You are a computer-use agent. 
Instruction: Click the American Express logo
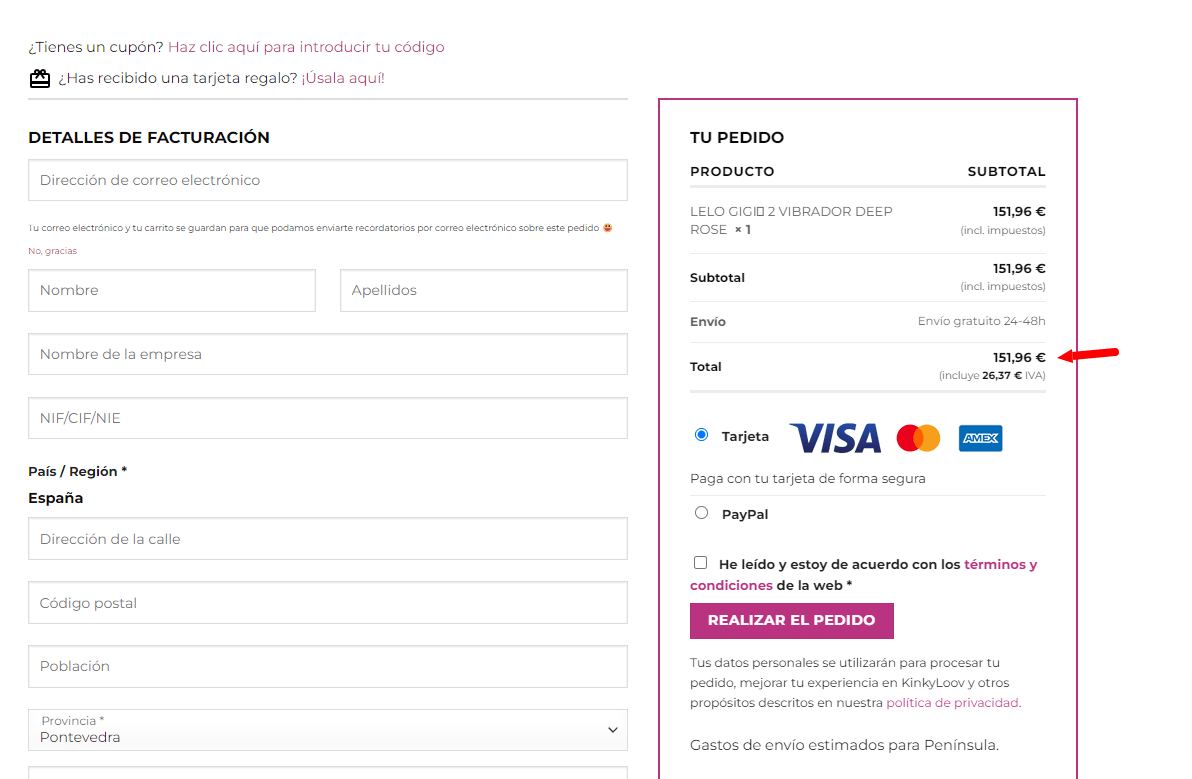coord(980,439)
